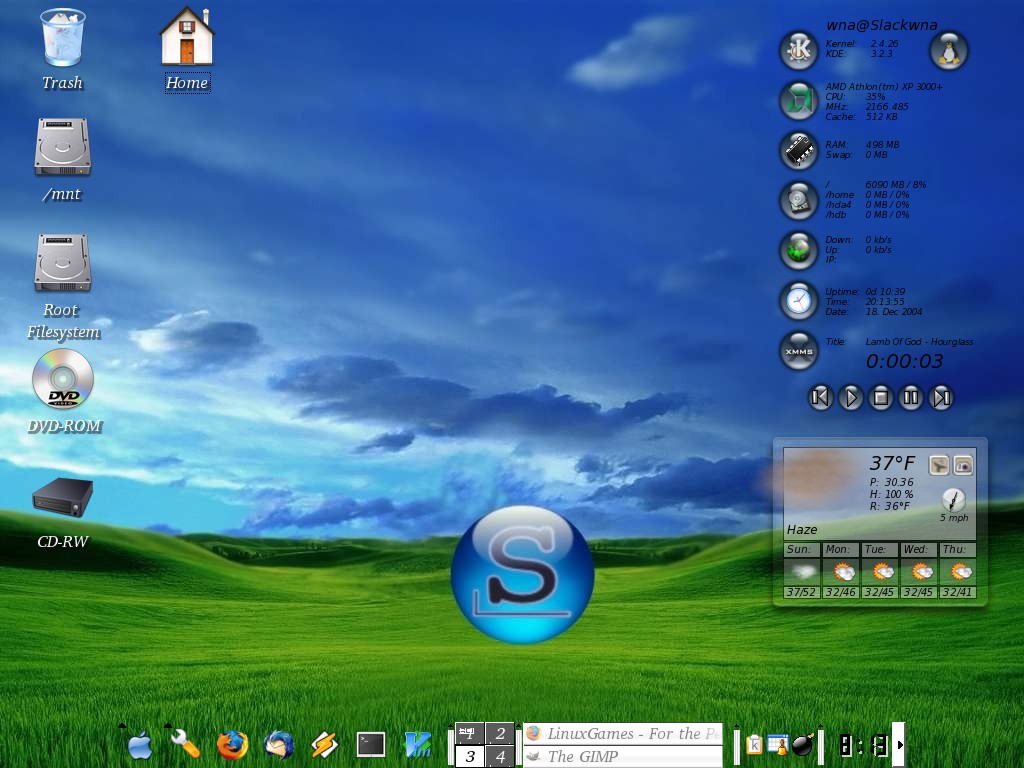Select Tuesday forecast in weather widget
The width and height of the screenshot is (1024, 768).
click(879, 570)
